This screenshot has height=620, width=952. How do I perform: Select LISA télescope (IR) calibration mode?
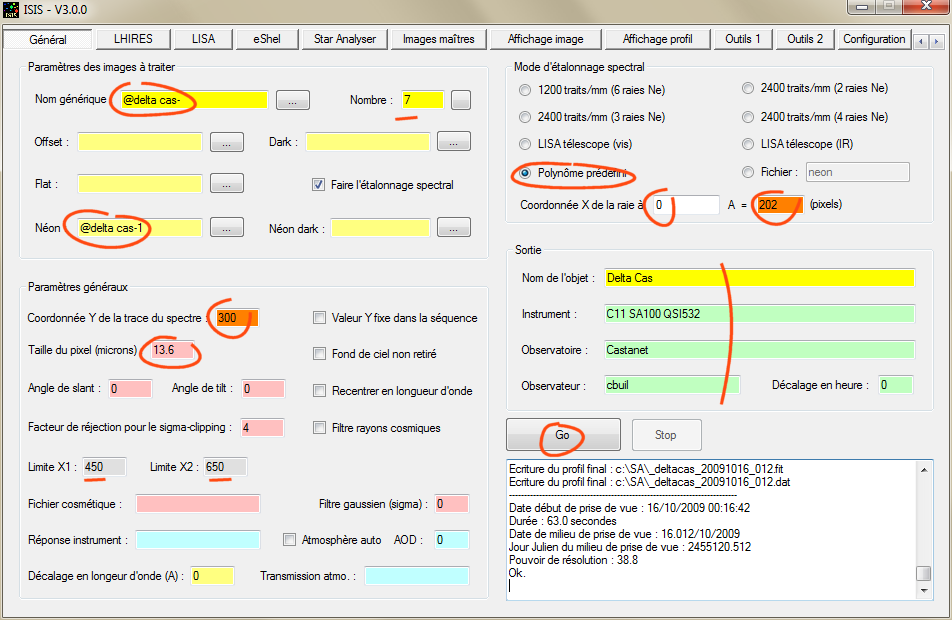tap(749, 145)
